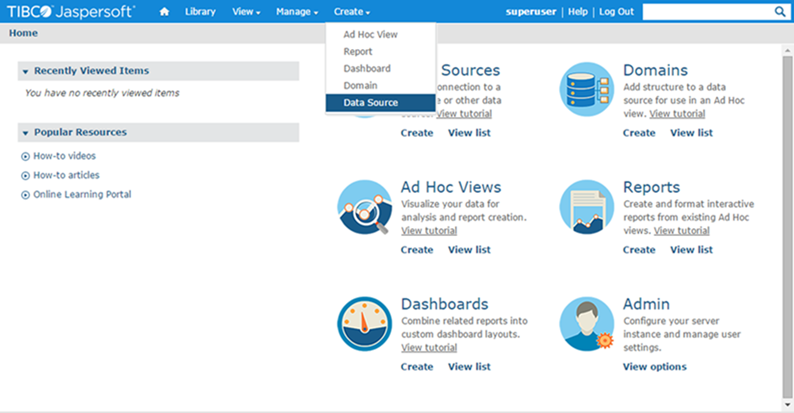
Task: Open How-to videos resource
Action: (64, 156)
